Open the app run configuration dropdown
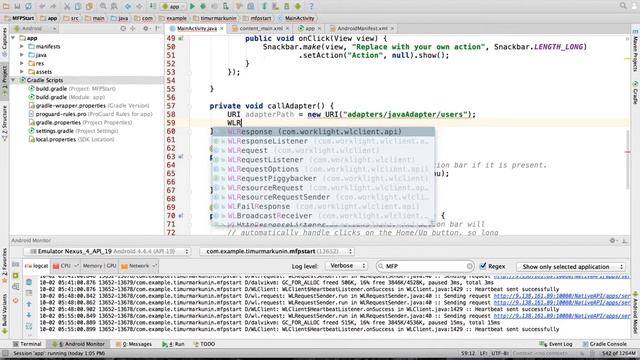Screen dimensions: 640x360 point(173,7)
